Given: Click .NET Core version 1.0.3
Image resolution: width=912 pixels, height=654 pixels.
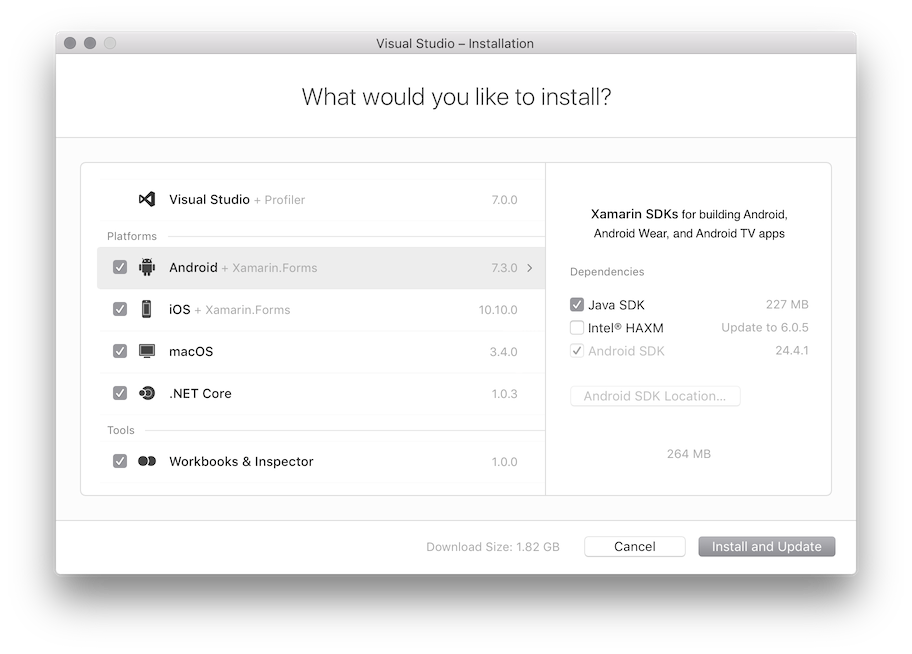Looking at the screenshot, I should pyautogui.click(x=504, y=393).
